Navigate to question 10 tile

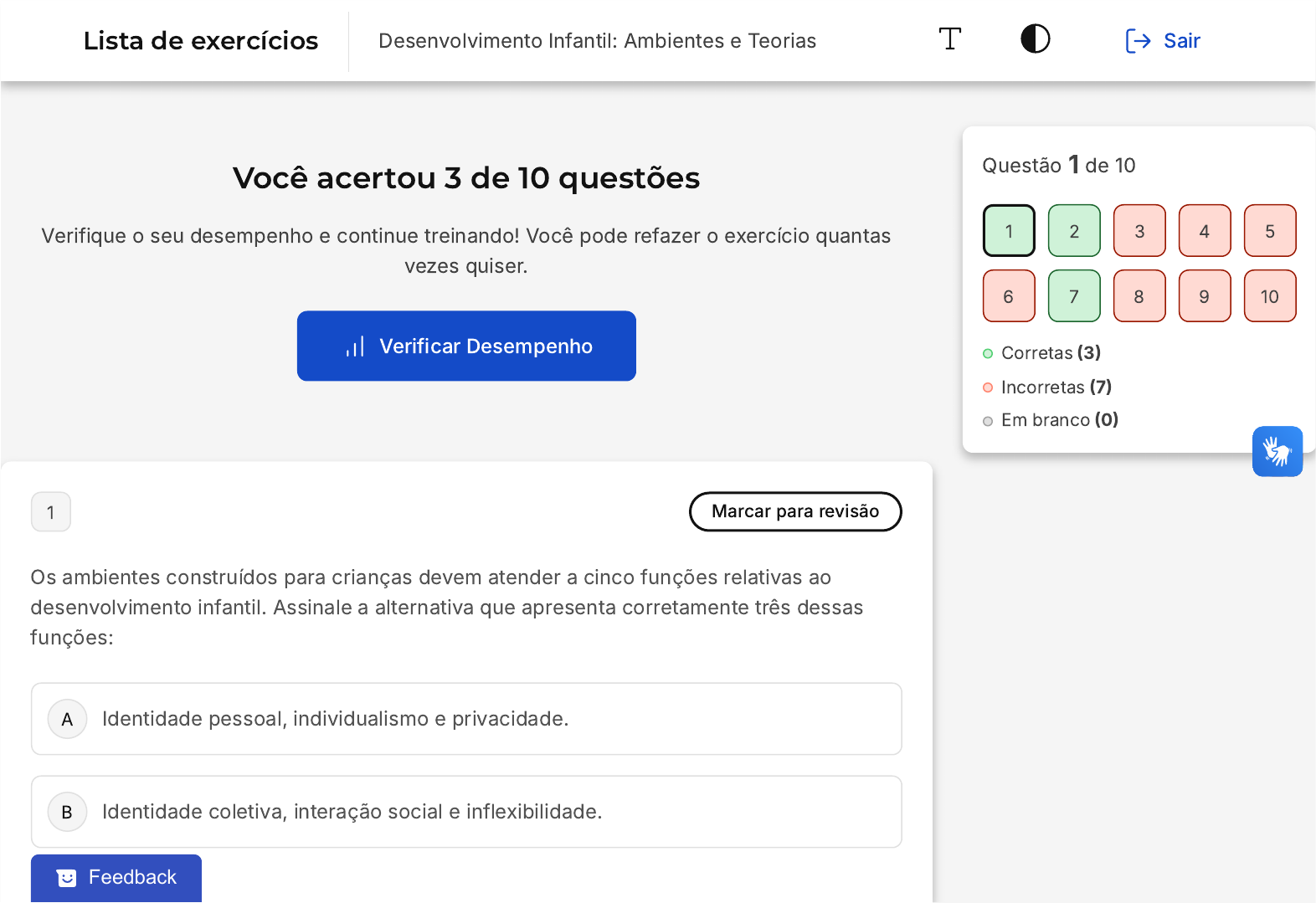point(1270,296)
